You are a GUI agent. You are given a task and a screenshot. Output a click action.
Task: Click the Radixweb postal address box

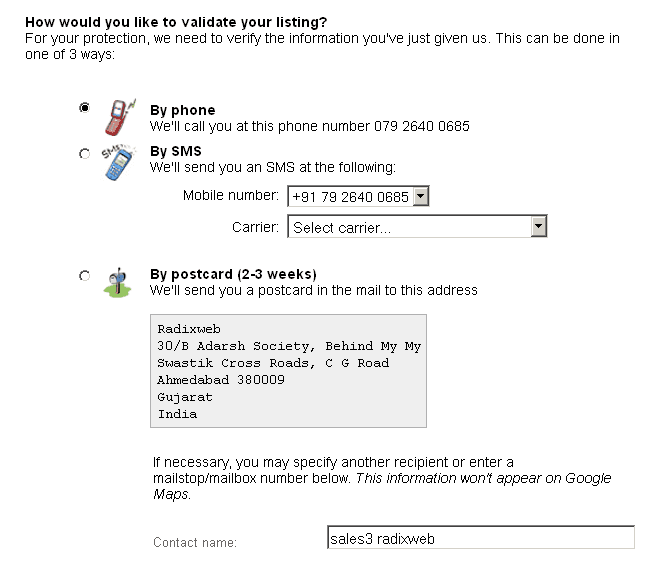point(288,371)
